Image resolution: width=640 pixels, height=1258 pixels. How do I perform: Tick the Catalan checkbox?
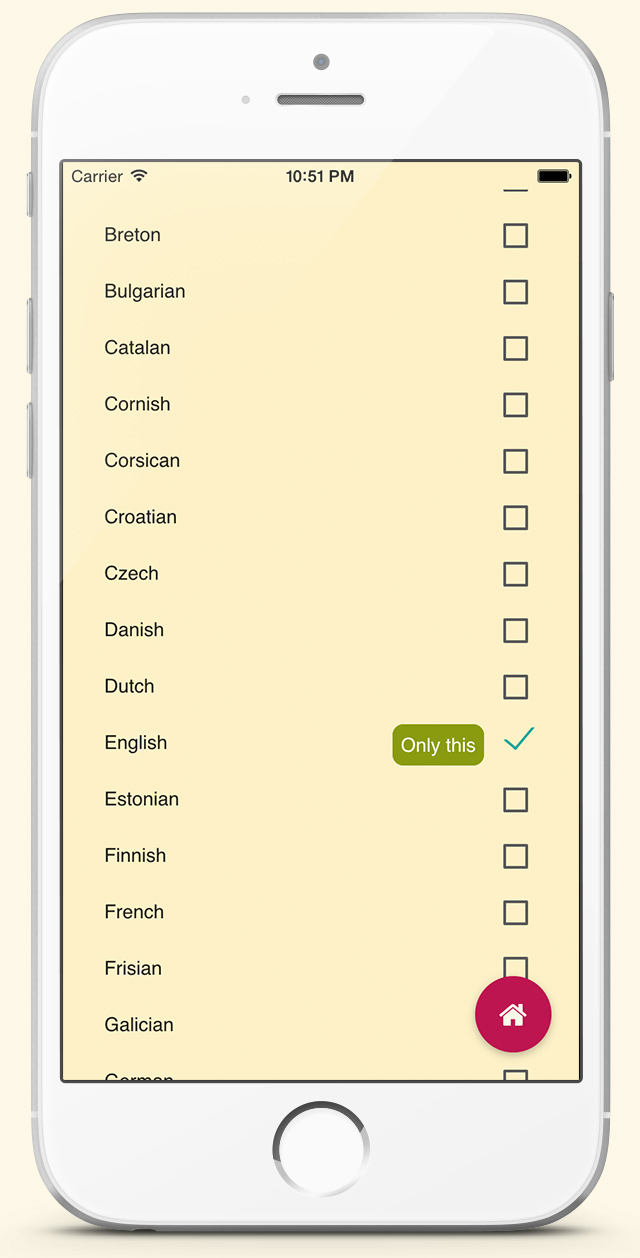click(515, 348)
